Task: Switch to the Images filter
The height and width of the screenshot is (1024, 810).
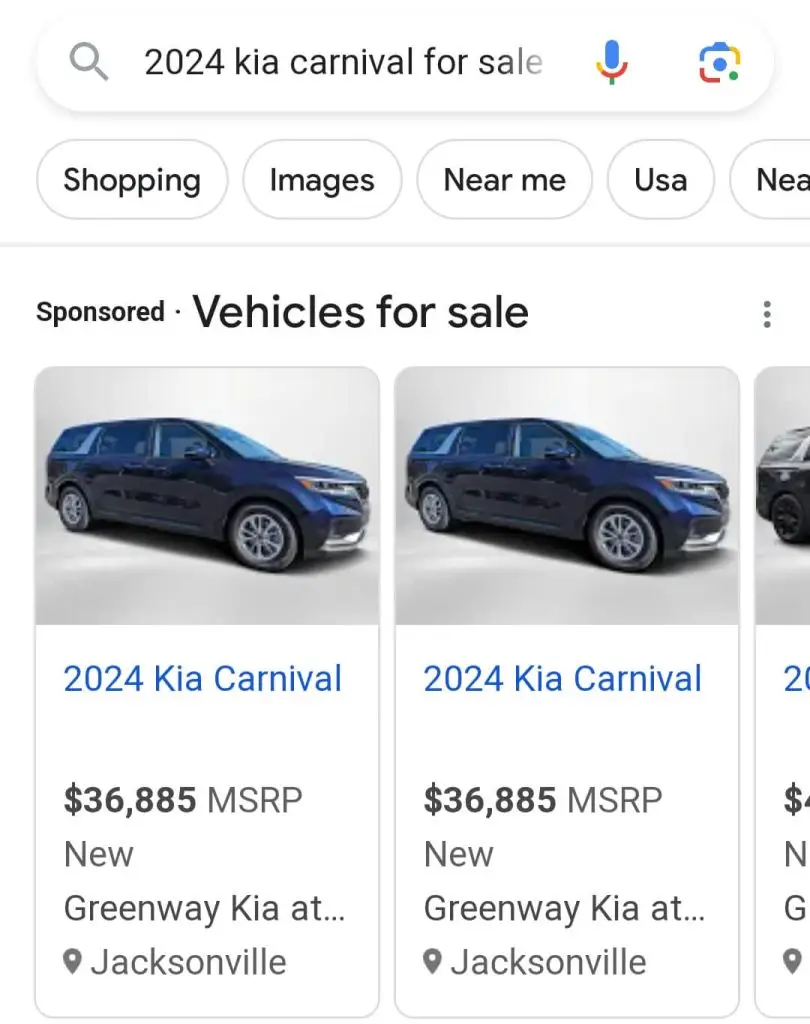Action: [x=322, y=180]
